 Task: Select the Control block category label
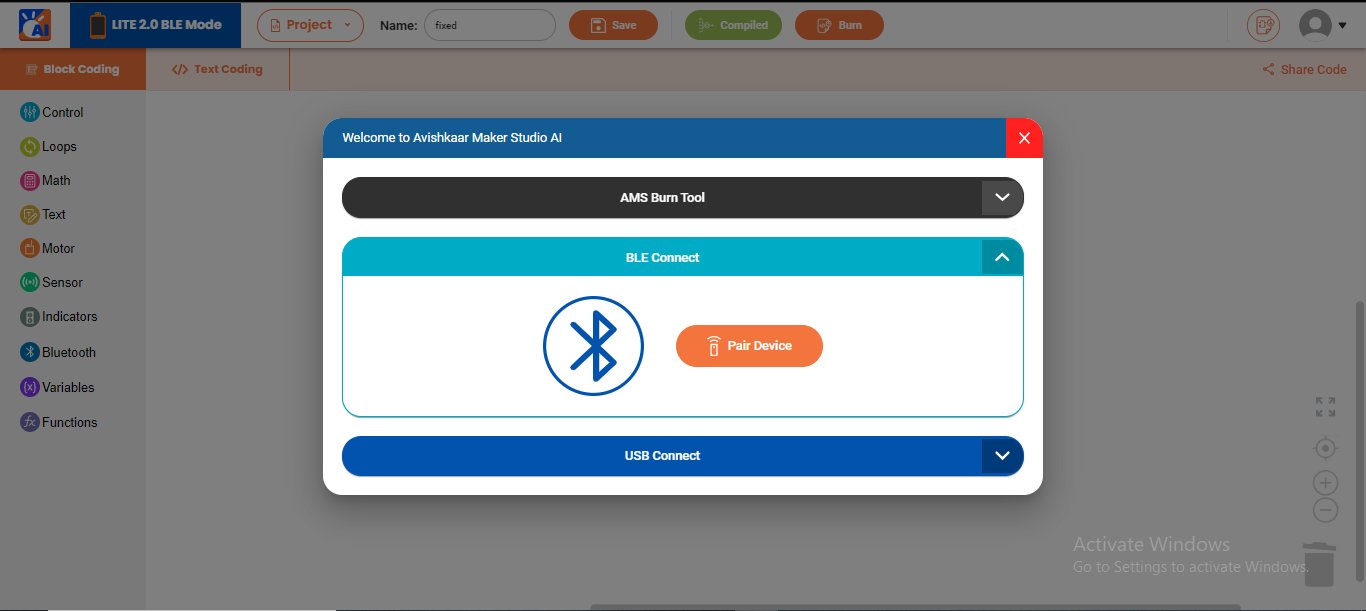coord(63,113)
